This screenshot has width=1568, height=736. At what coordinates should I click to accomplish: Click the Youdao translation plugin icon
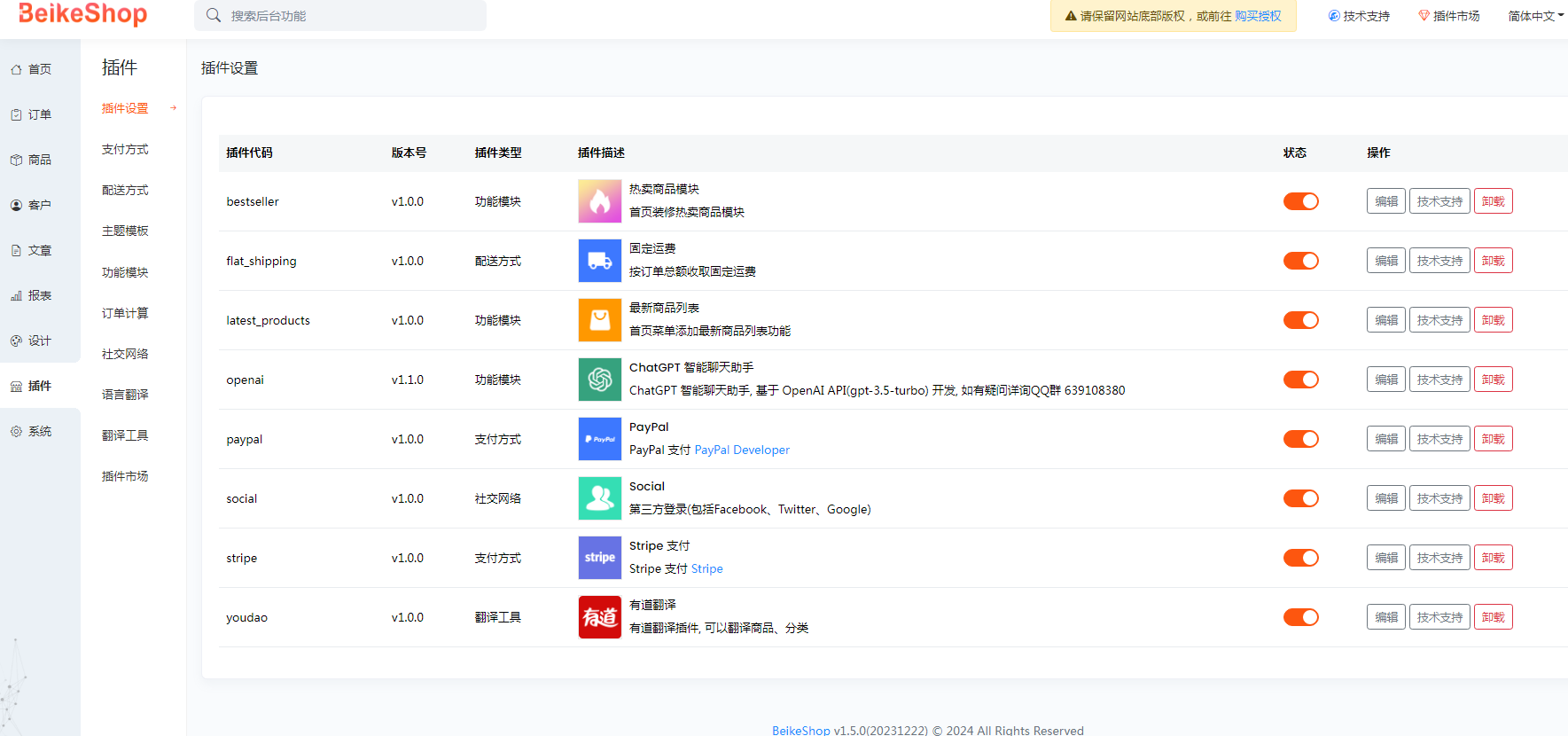coord(599,617)
